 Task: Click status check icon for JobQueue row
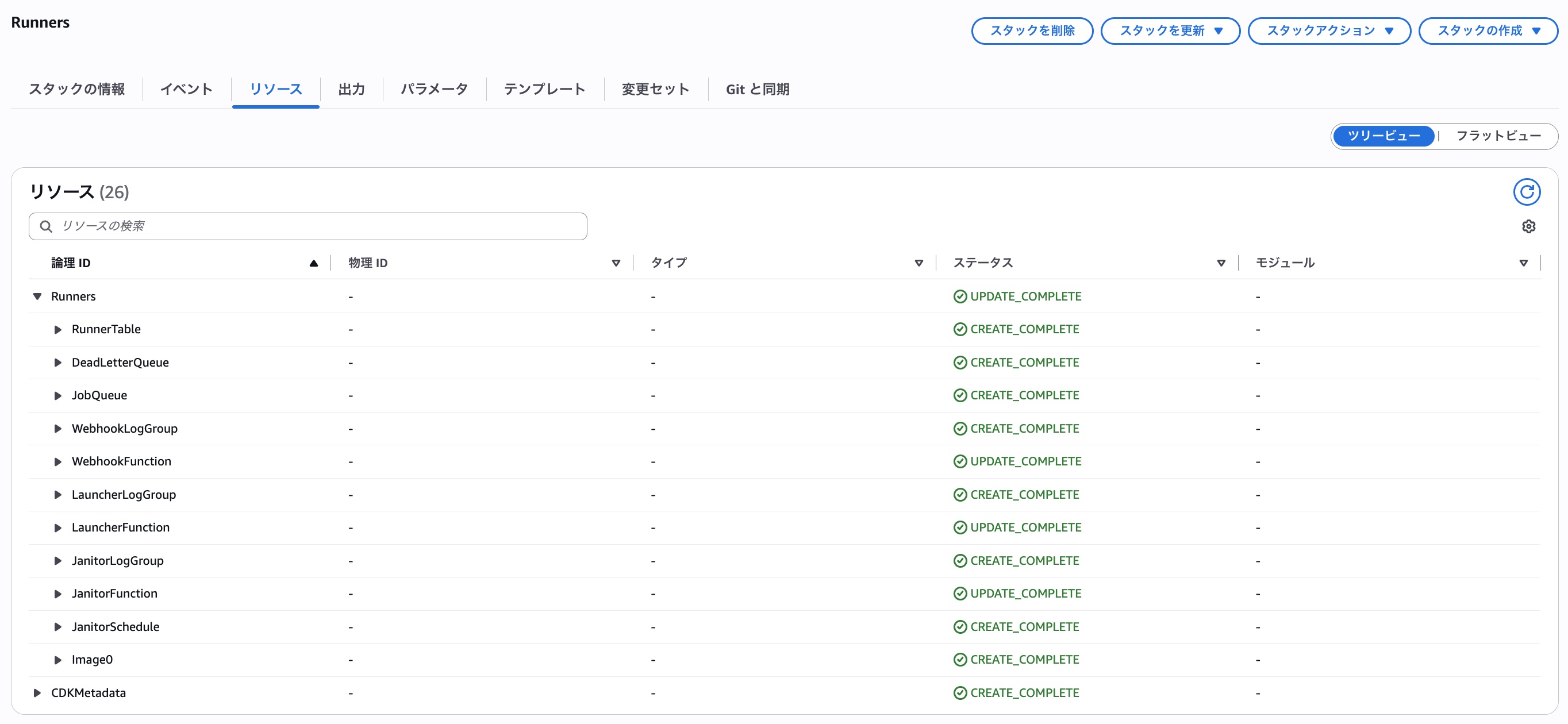click(960, 395)
